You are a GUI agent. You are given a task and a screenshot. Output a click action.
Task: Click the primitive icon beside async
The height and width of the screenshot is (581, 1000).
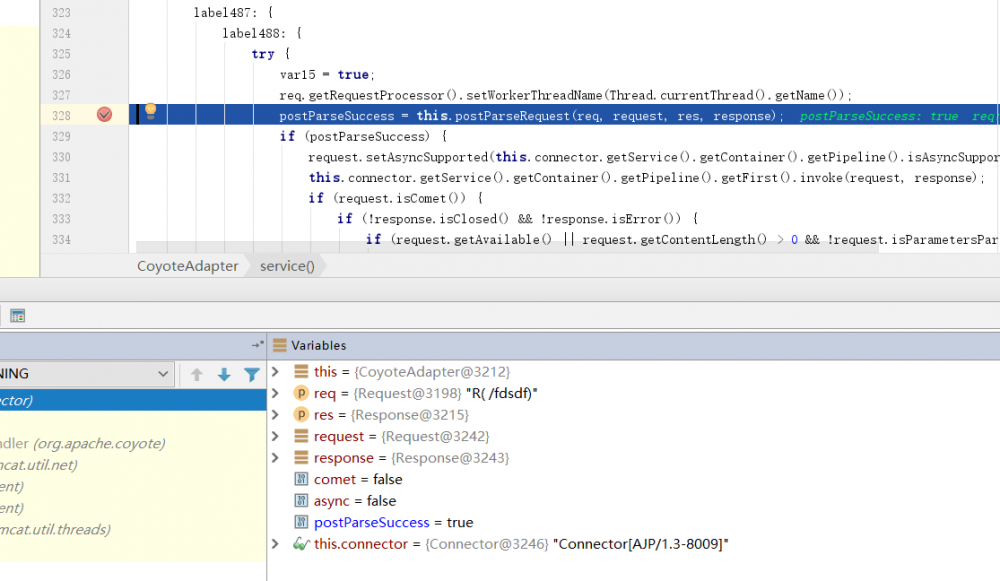pyautogui.click(x=301, y=501)
